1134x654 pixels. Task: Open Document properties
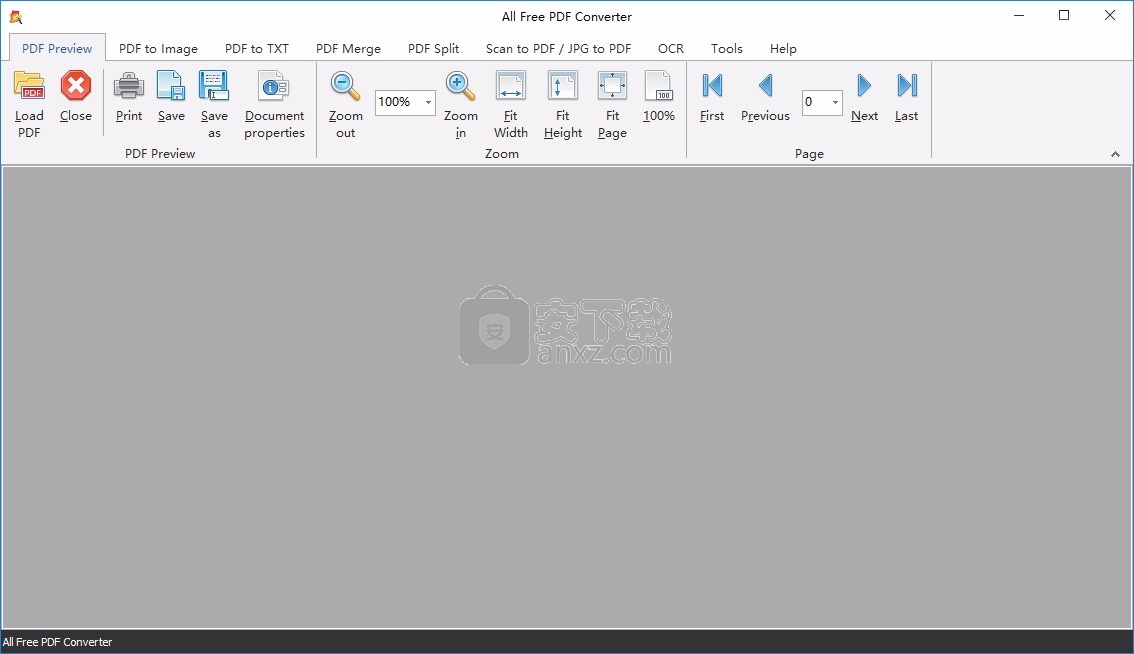274,87
